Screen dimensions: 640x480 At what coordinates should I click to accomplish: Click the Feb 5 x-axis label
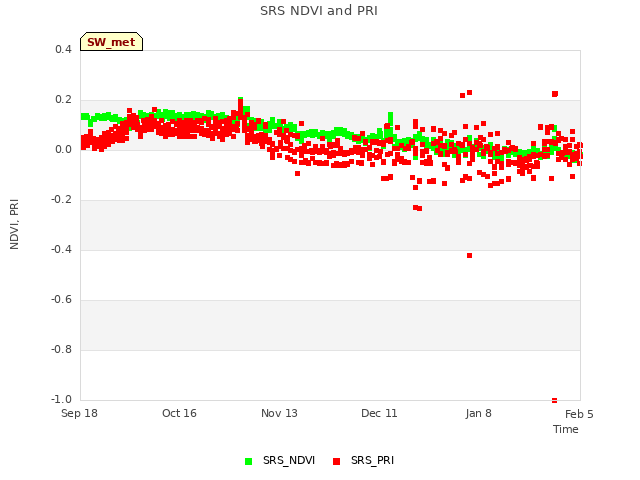pyautogui.click(x=579, y=414)
